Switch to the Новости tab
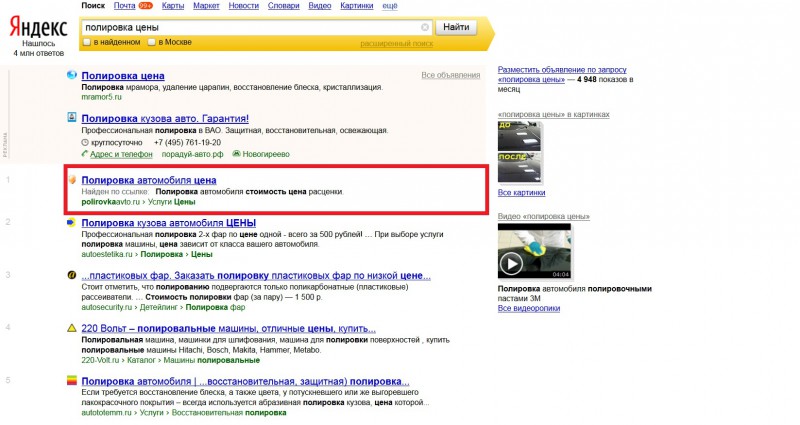Screen dimensions: 800x425 tap(243, 6)
